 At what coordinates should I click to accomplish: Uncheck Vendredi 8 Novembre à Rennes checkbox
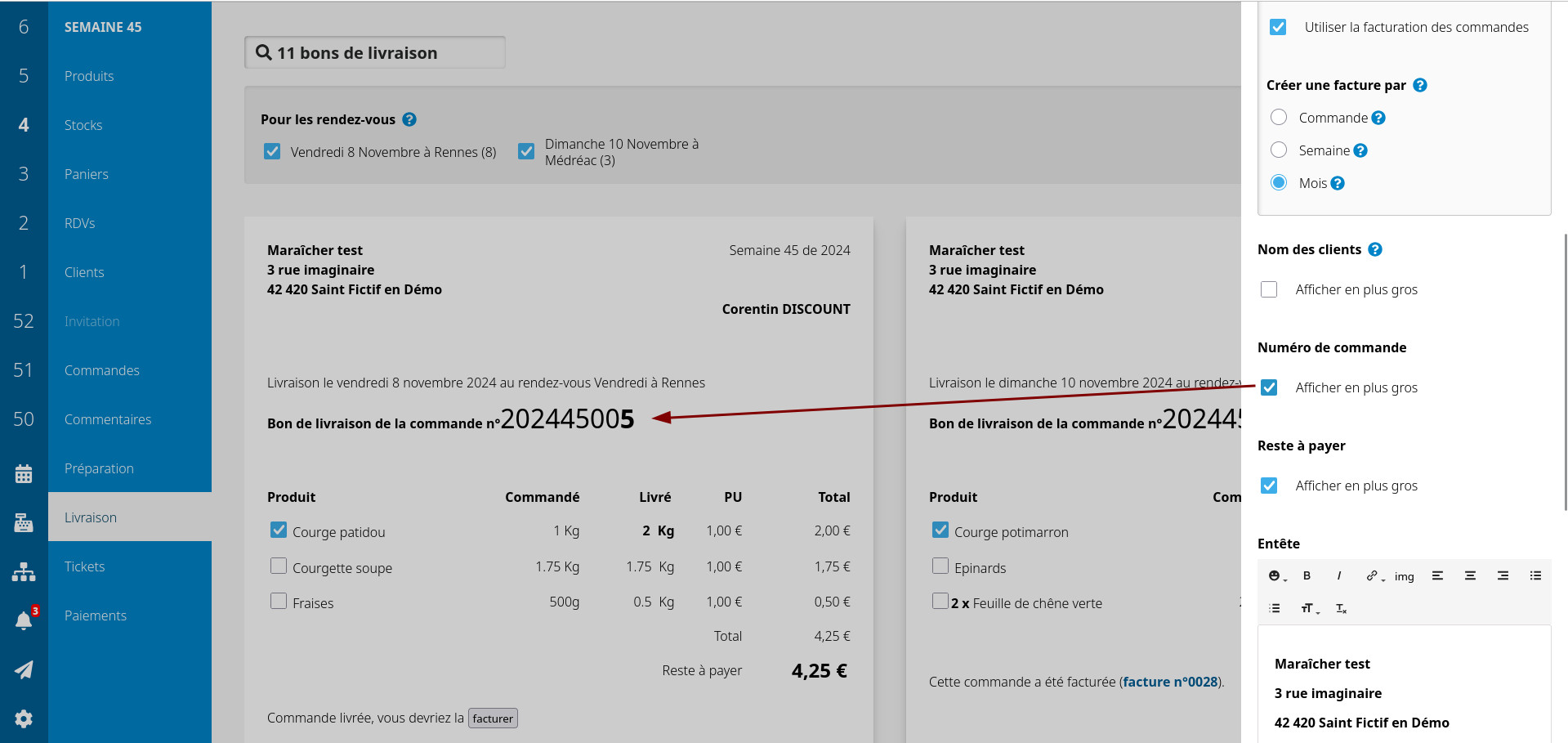(272, 152)
